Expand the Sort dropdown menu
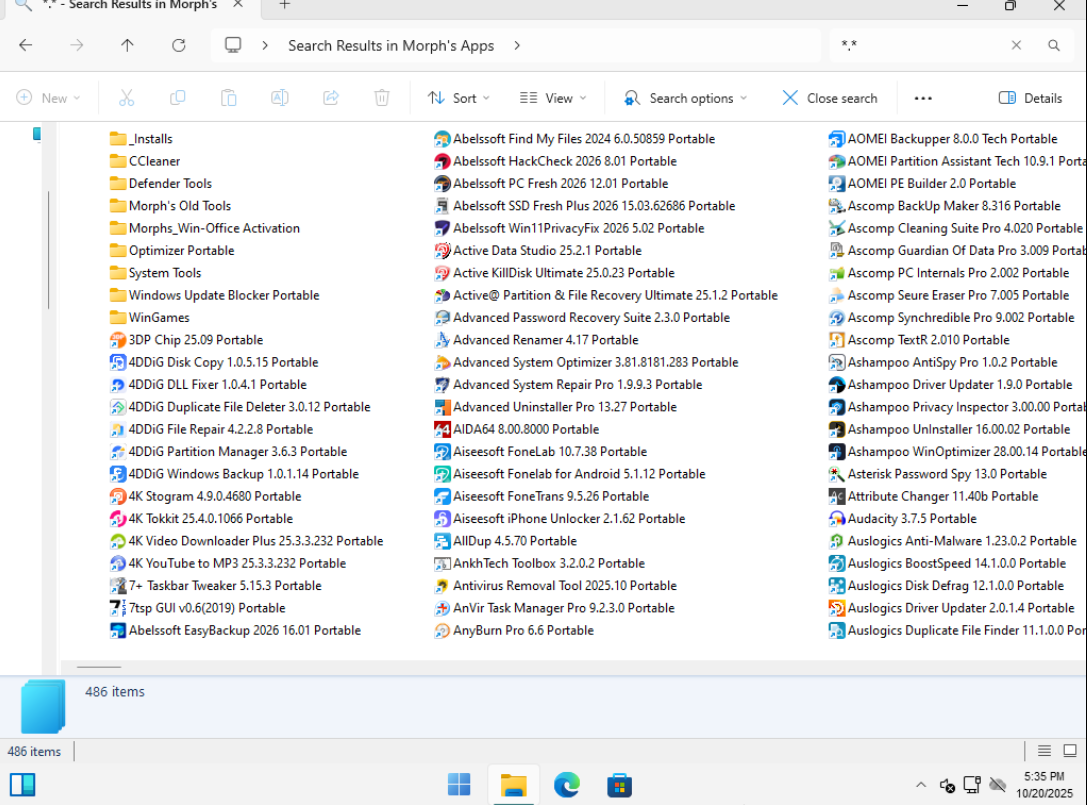Screen dimensions: 1087x805 pos(459,98)
